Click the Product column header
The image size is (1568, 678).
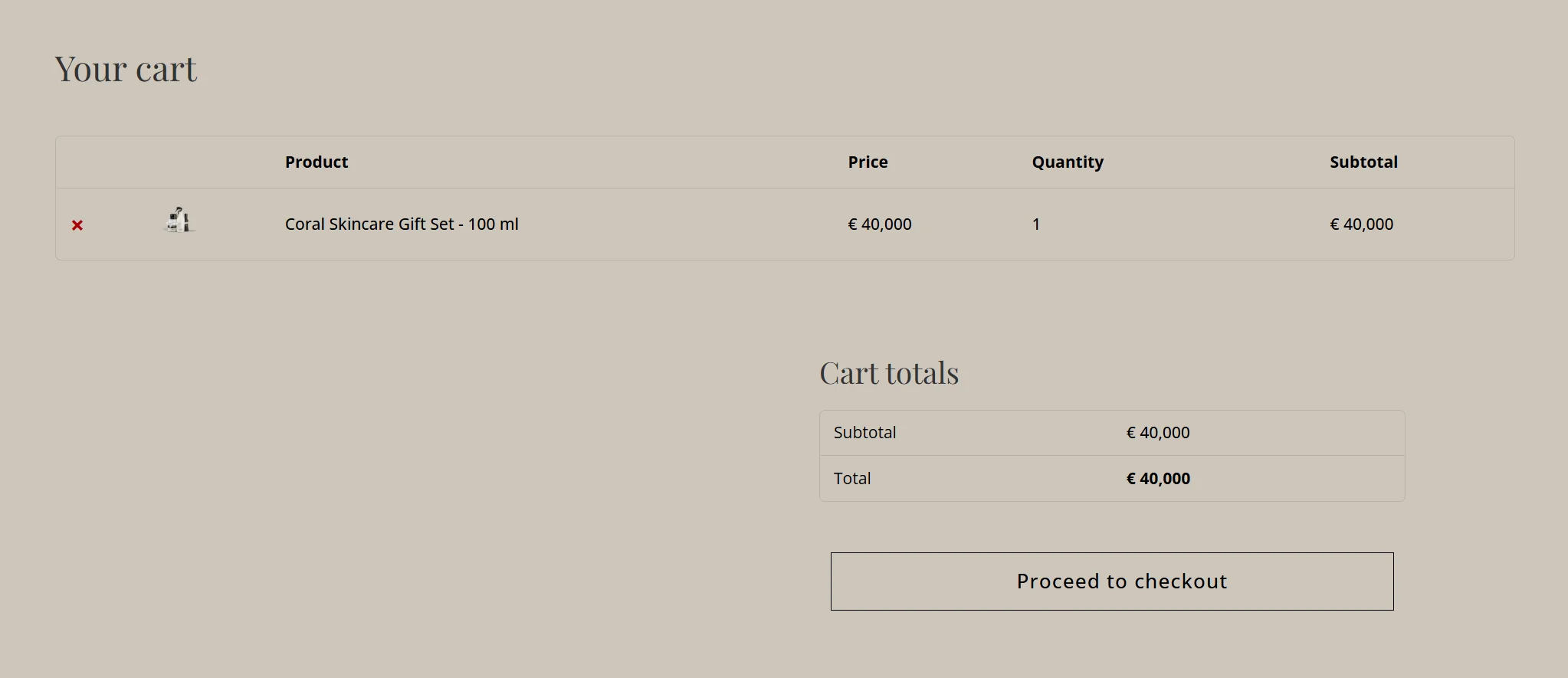click(x=317, y=162)
